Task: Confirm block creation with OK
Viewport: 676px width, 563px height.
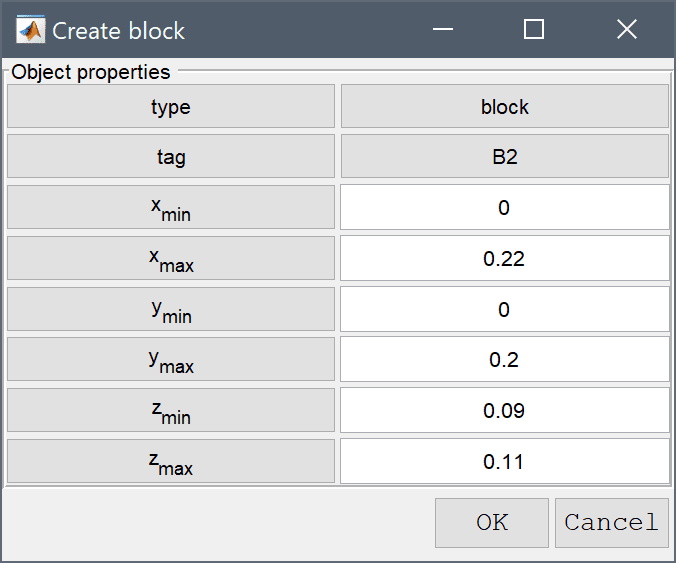Action: pos(492,523)
